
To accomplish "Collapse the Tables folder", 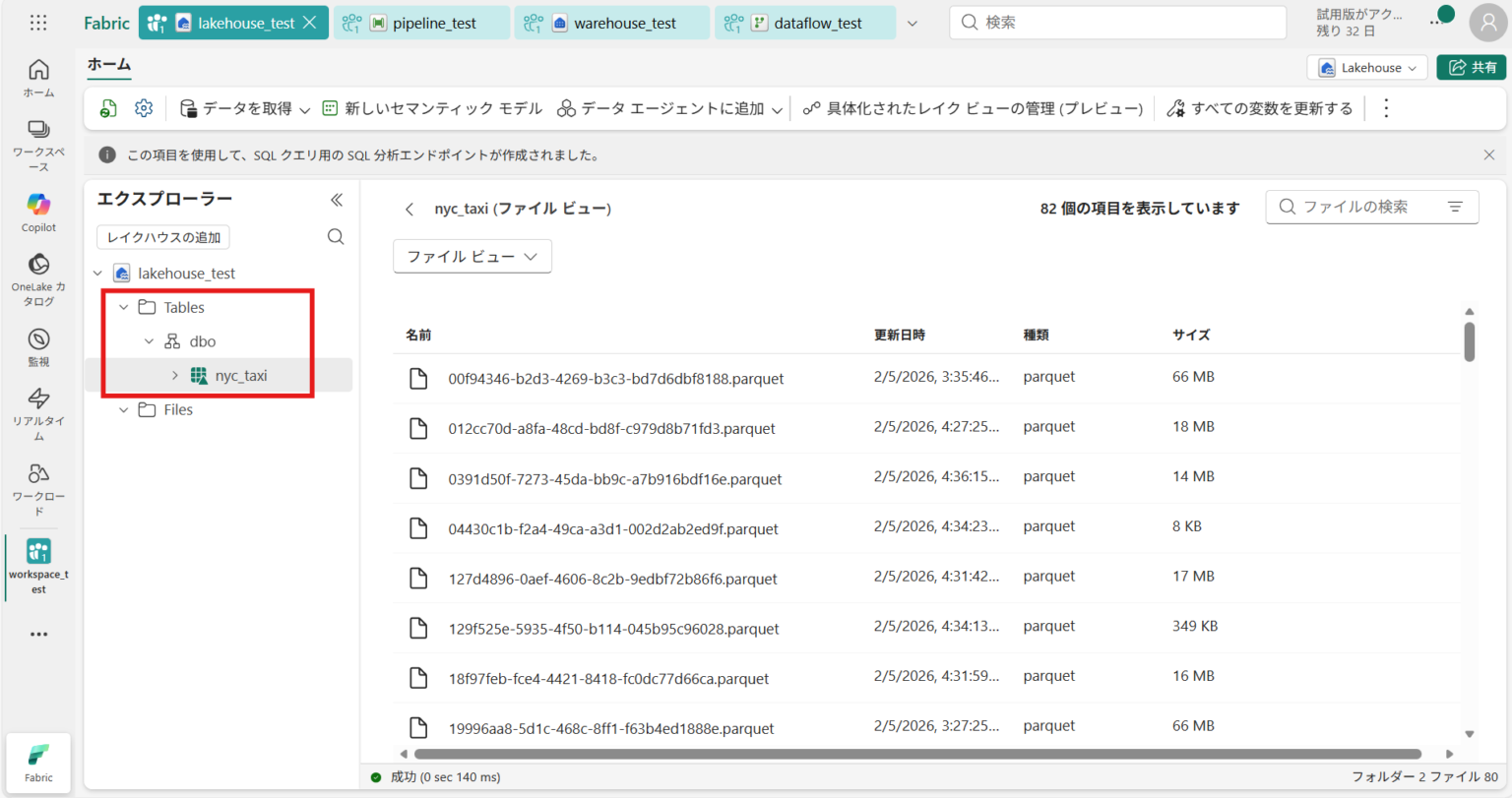I will pos(123,307).
